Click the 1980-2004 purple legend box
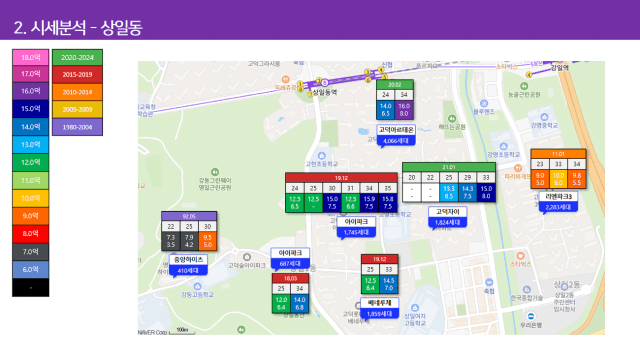Viewport: 640px width, 360px height. [77, 127]
